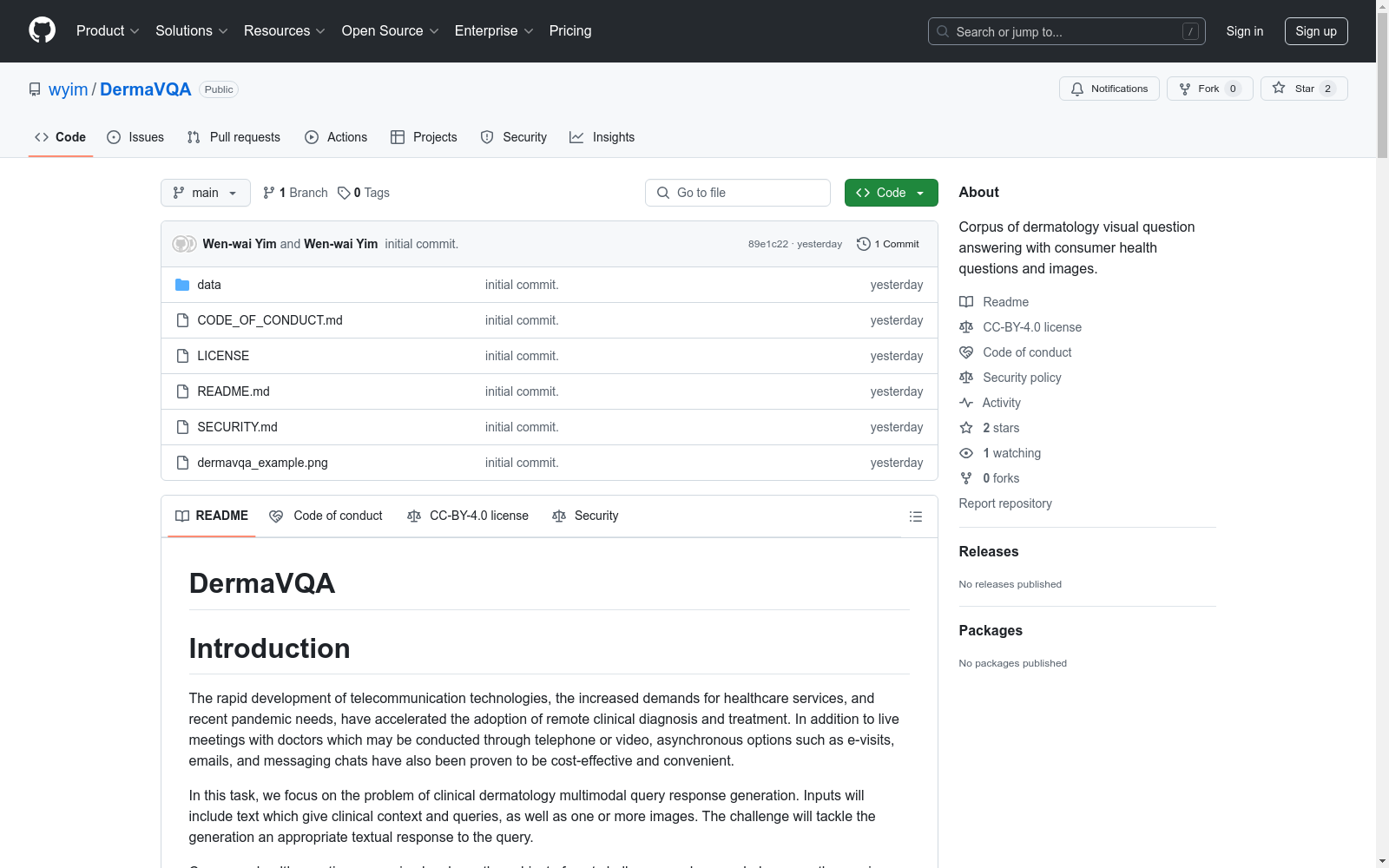
Task: Switch to the Actions tab
Action: pyautogui.click(x=336, y=137)
